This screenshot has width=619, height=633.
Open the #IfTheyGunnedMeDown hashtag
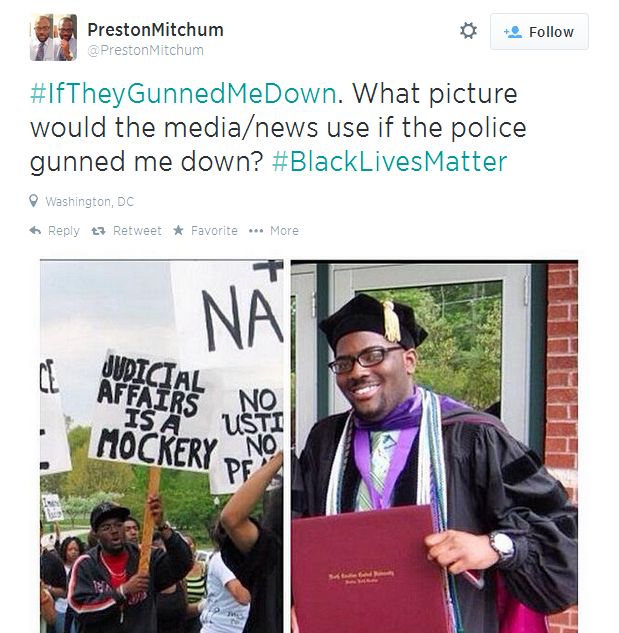183,94
